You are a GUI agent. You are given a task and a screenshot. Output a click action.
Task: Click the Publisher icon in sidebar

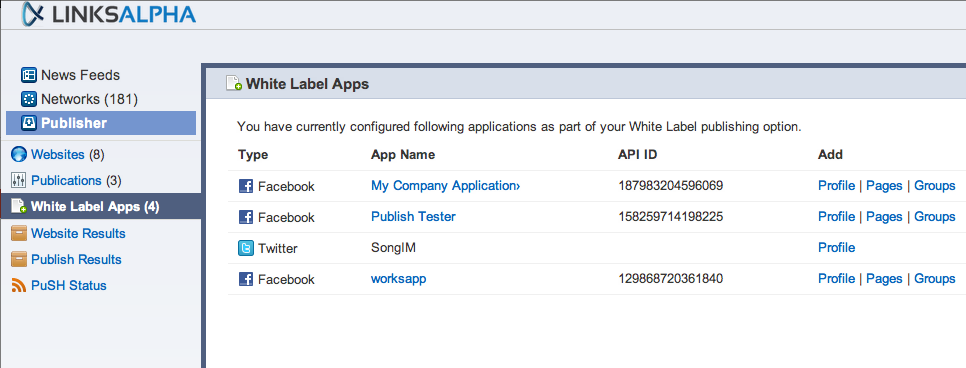(x=29, y=123)
